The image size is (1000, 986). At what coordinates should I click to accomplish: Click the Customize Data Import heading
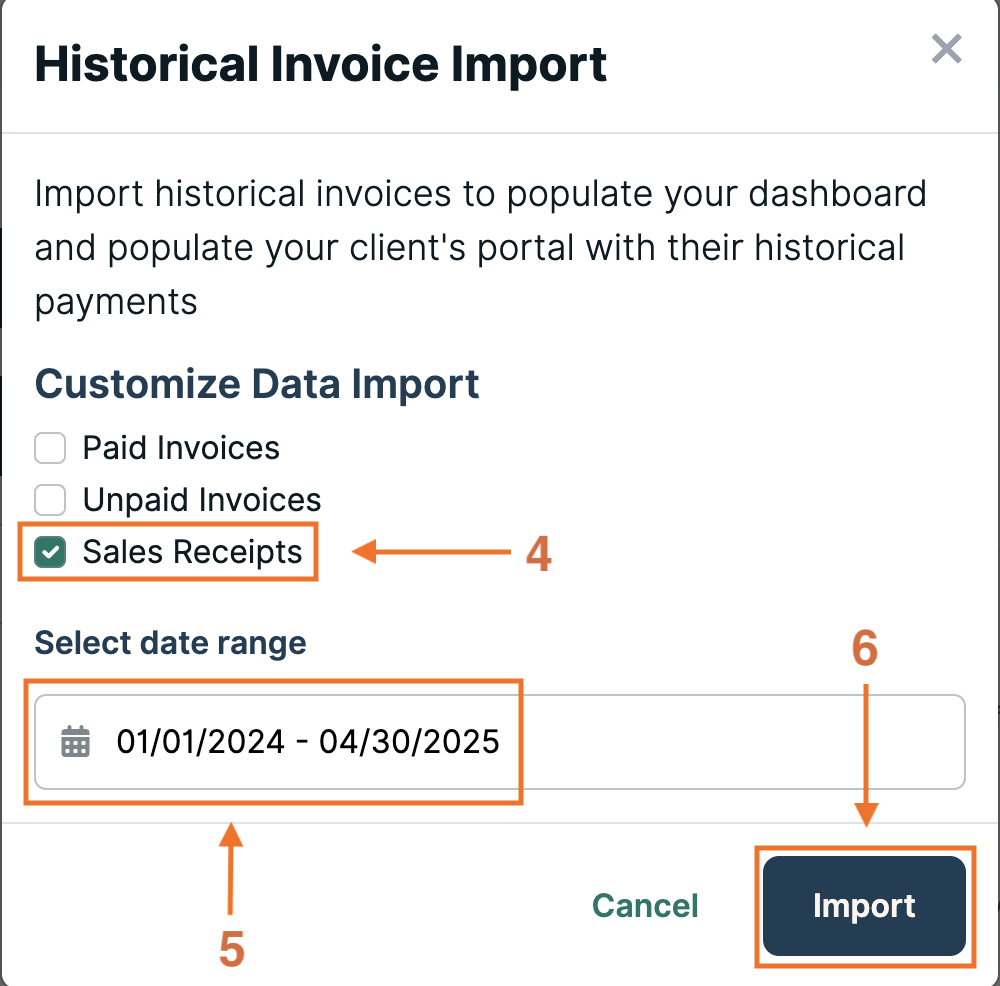[x=257, y=384]
